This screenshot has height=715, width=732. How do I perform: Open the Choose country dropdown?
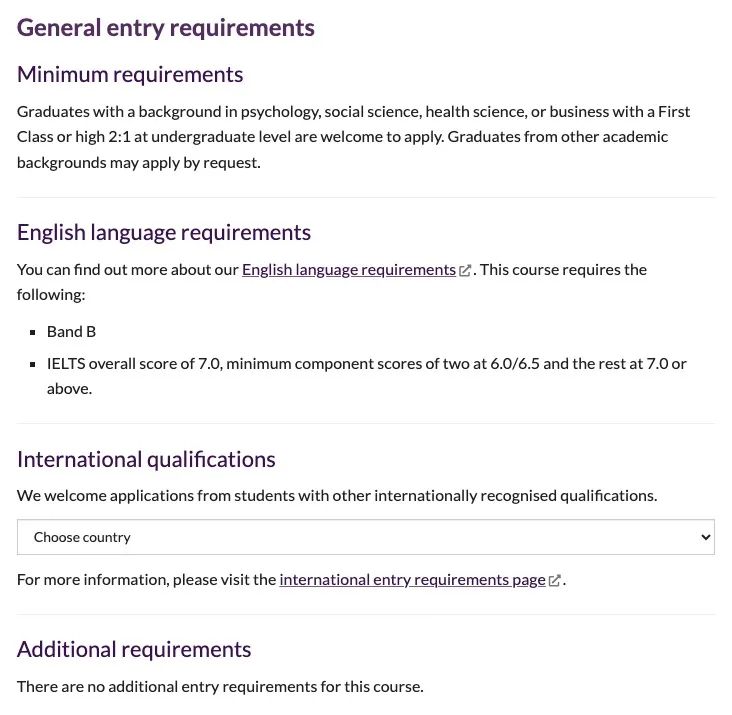tap(366, 537)
